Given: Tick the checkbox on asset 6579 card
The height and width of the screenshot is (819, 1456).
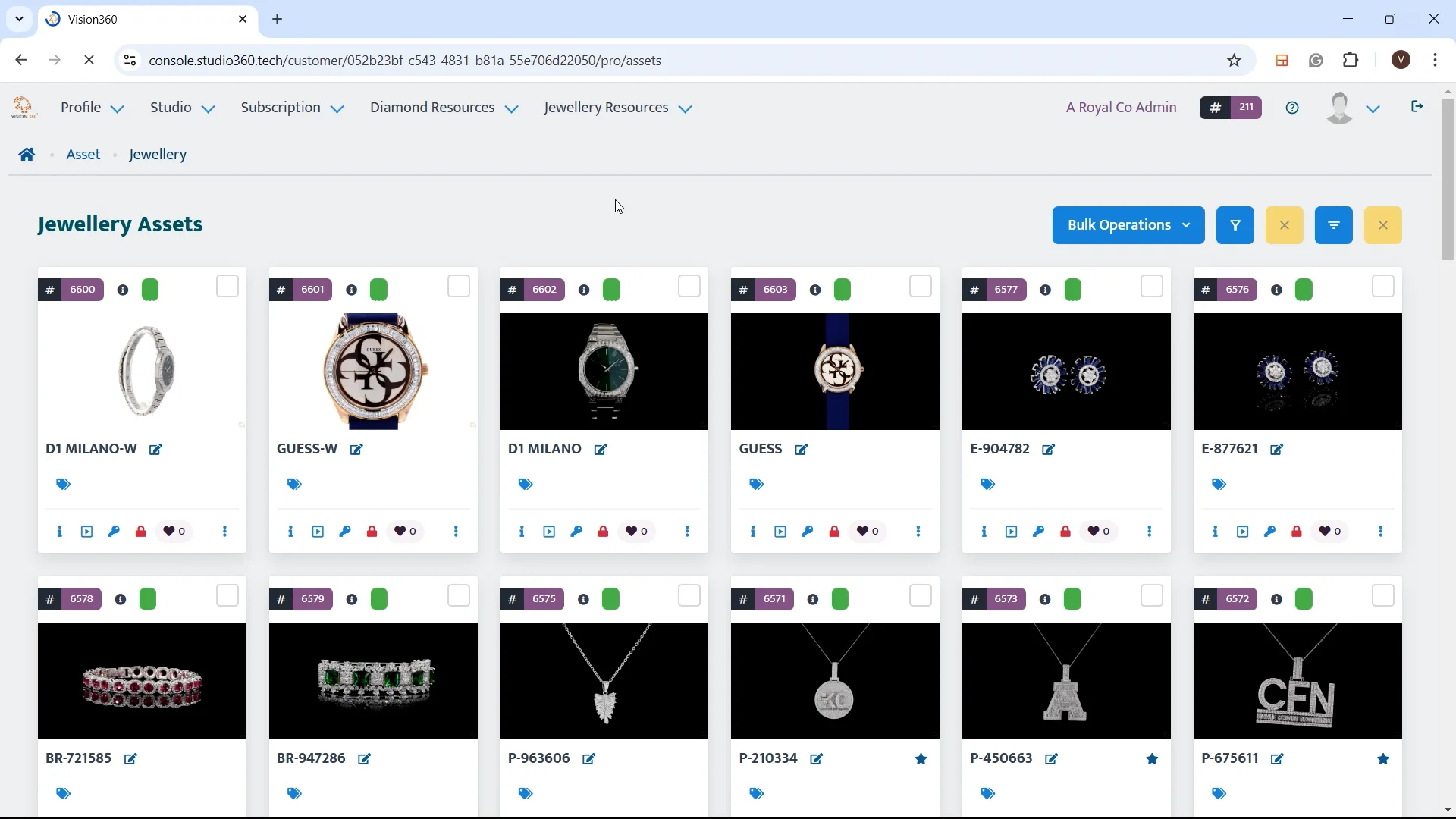Looking at the screenshot, I should pos(459,597).
